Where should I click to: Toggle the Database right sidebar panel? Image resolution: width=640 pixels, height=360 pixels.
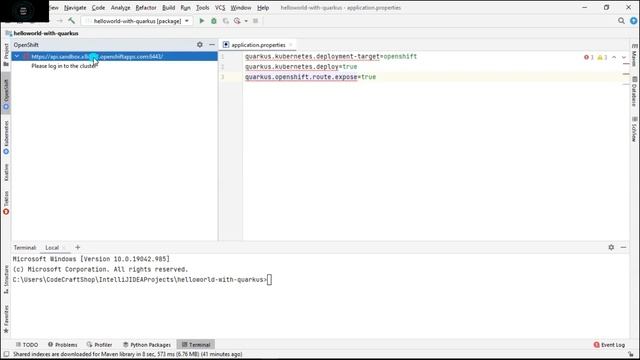[634, 91]
